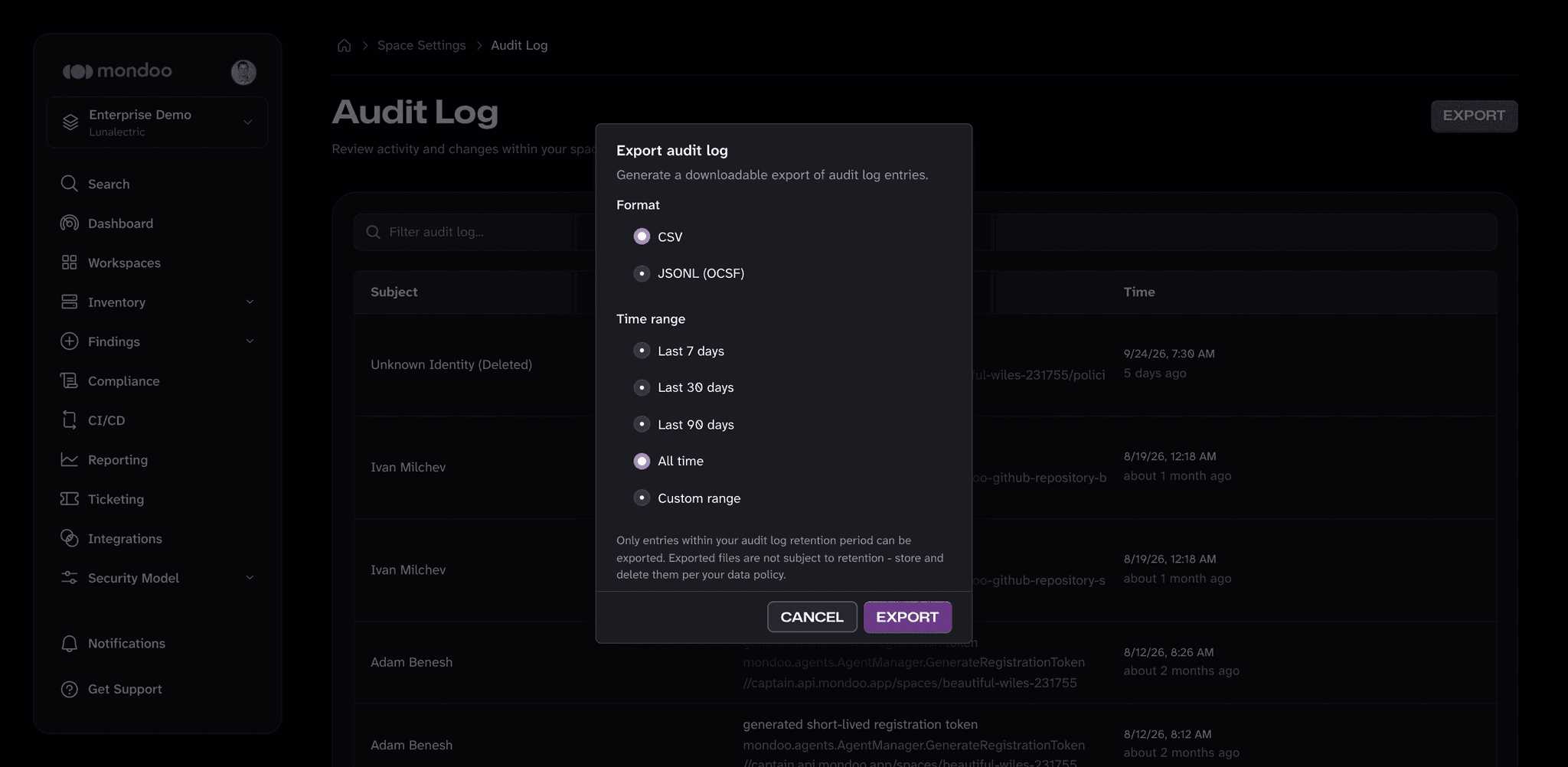Click the Time column header
The width and height of the screenshot is (1568, 767).
(x=1138, y=292)
